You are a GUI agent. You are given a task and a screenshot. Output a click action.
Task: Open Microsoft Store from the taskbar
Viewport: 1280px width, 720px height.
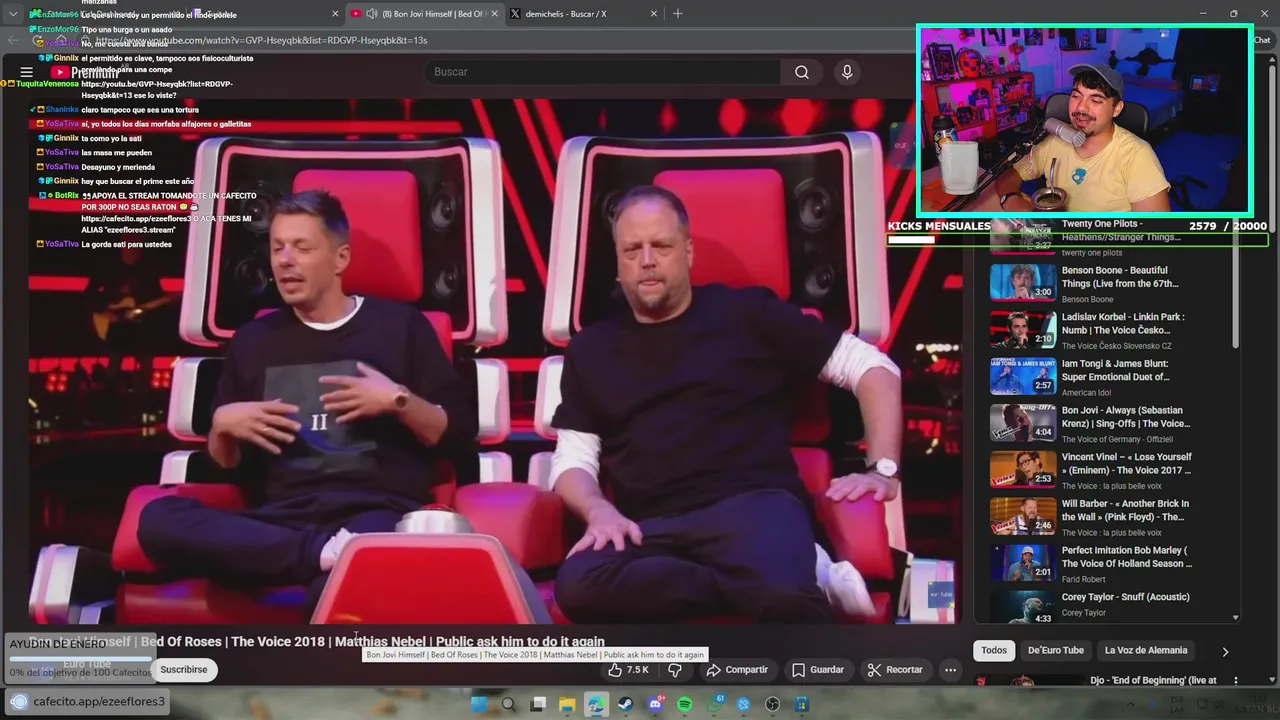[x=802, y=704]
